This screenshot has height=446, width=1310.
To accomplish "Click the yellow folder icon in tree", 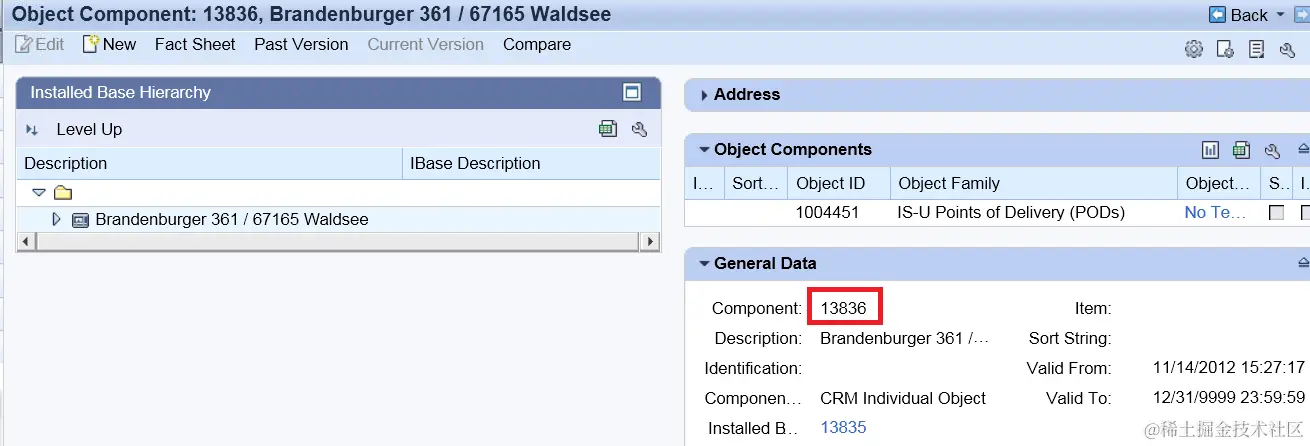I will 62,192.
